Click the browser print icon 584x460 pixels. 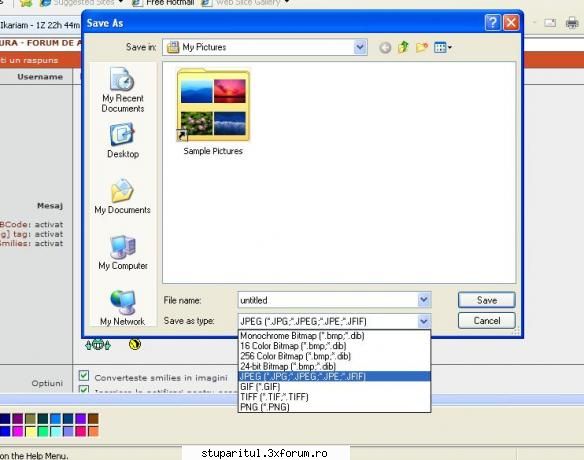coord(572,23)
